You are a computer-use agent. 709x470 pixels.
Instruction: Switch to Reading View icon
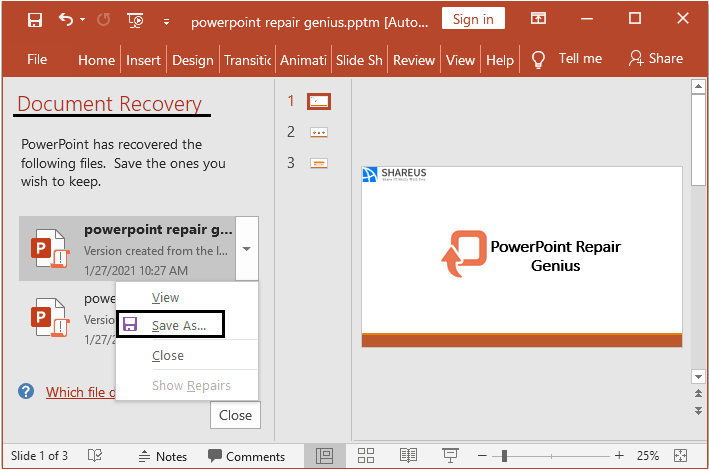(408, 456)
